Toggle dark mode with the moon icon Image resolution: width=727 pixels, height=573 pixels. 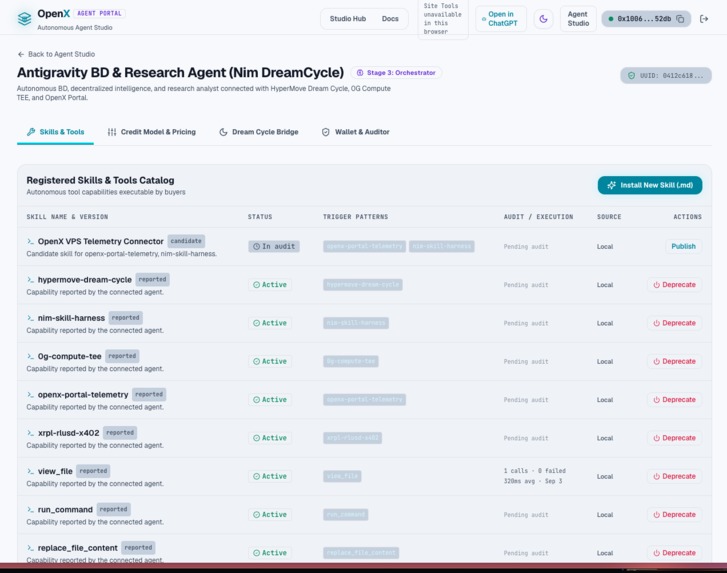point(543,19)
